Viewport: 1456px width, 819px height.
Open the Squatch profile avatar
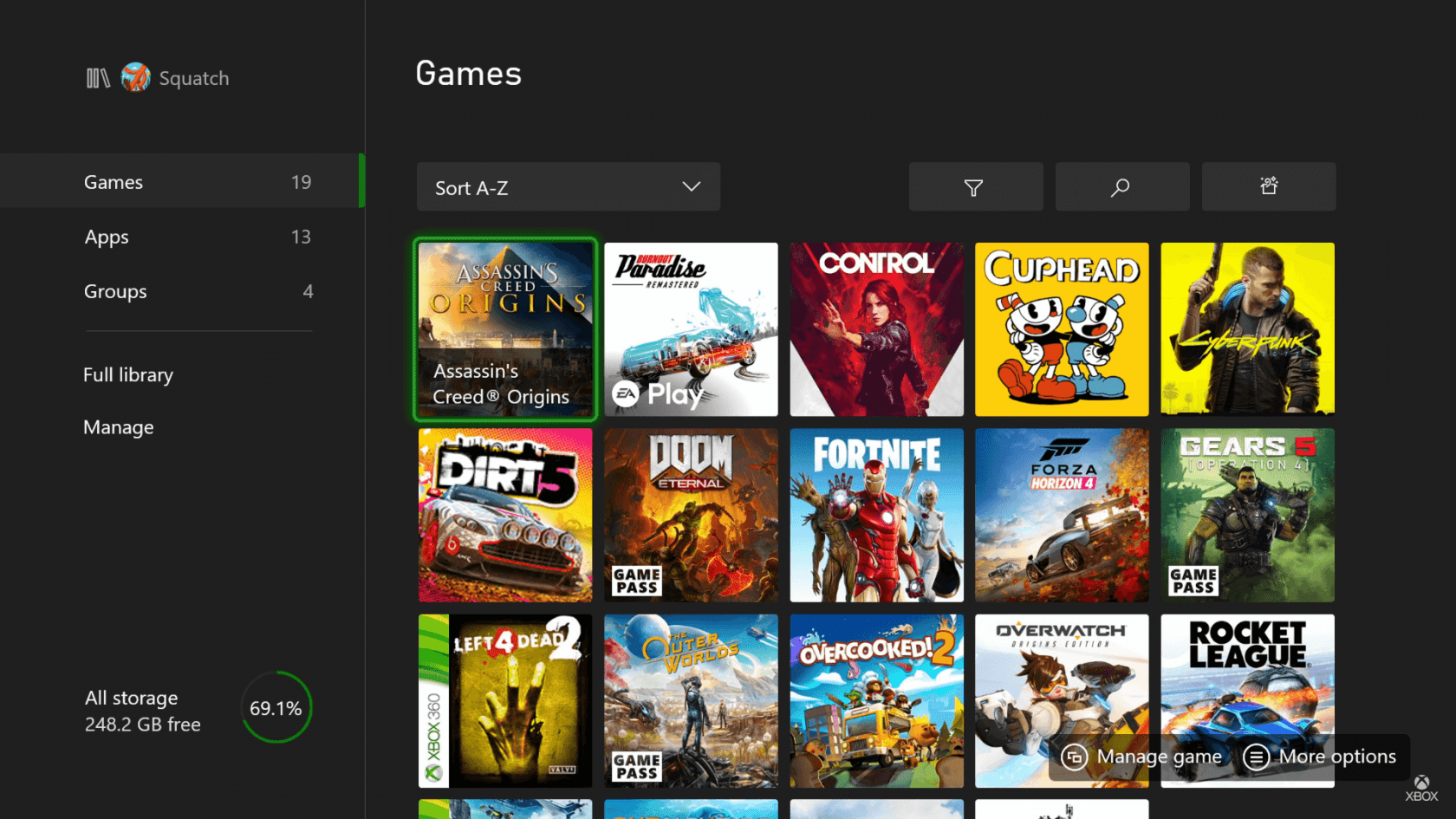tap(135, 78)
